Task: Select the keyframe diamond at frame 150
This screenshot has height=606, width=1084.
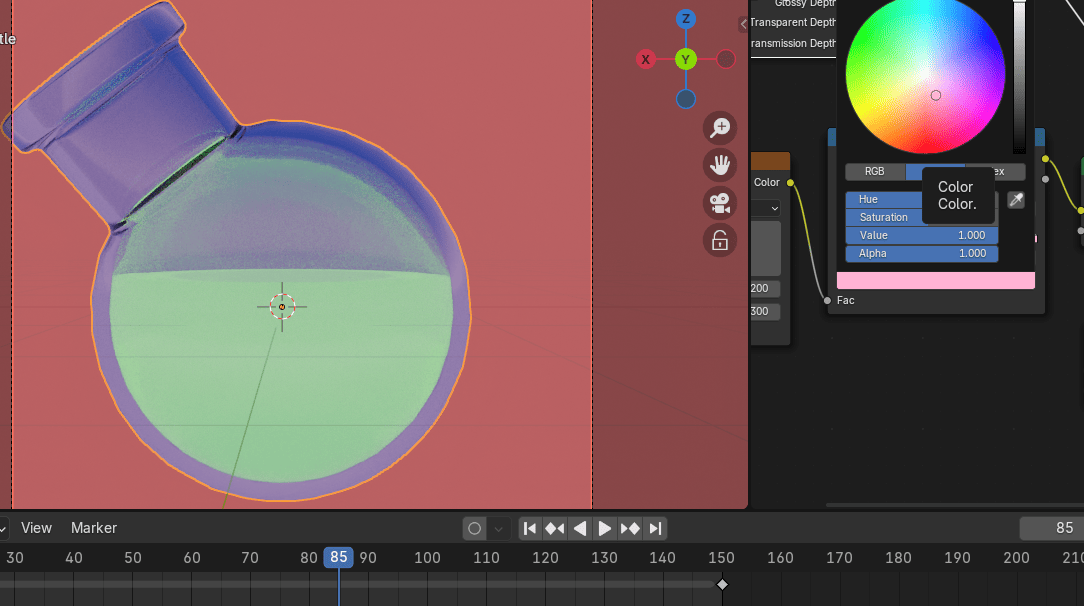Action: (722, 584)
